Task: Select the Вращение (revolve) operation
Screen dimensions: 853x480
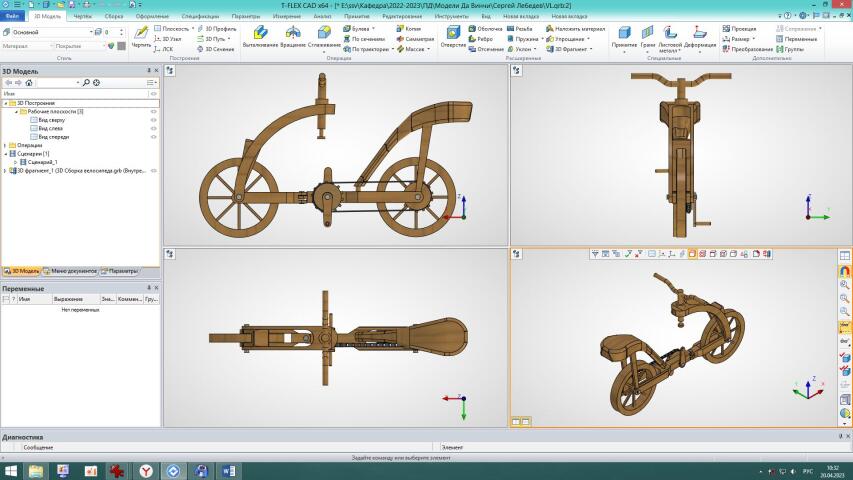Action: coord(293,37)
